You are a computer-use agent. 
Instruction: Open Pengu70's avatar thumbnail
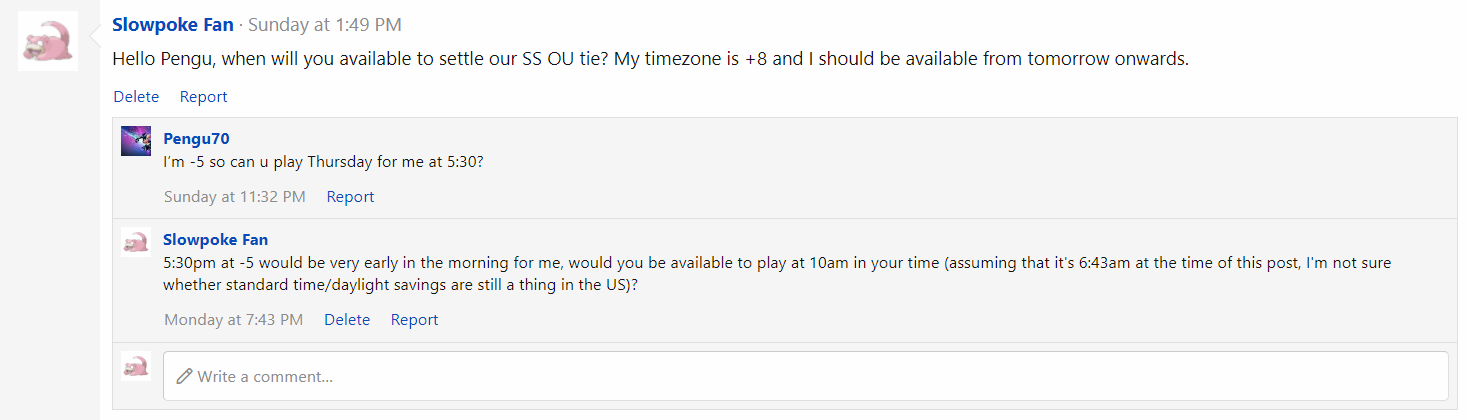point(136,141)
